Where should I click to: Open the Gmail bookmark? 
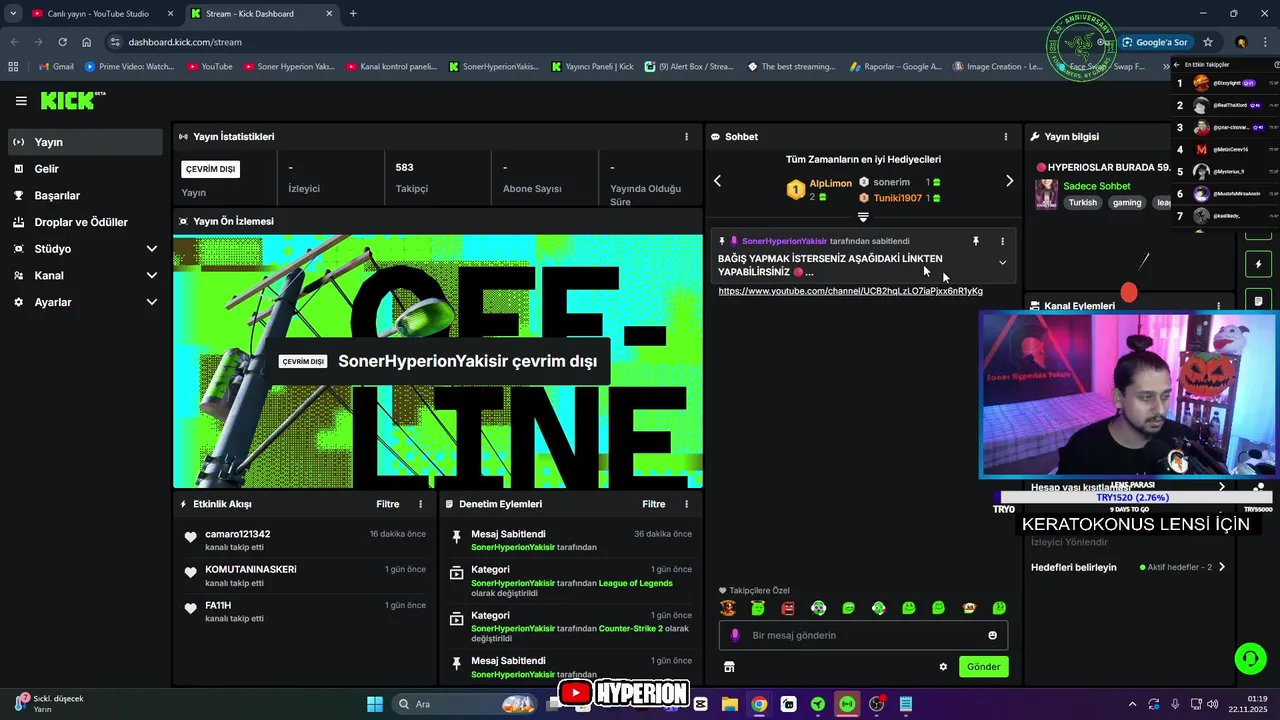point(56,67)
